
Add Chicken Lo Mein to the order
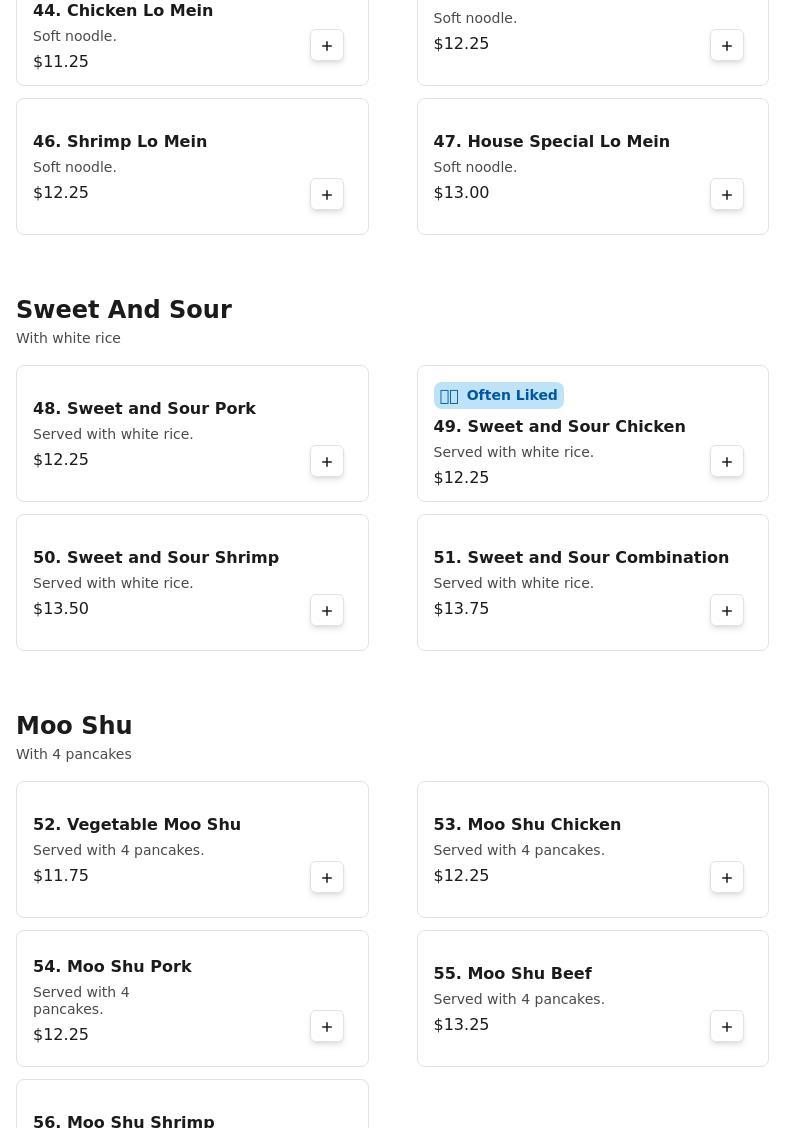pos(327,46)
